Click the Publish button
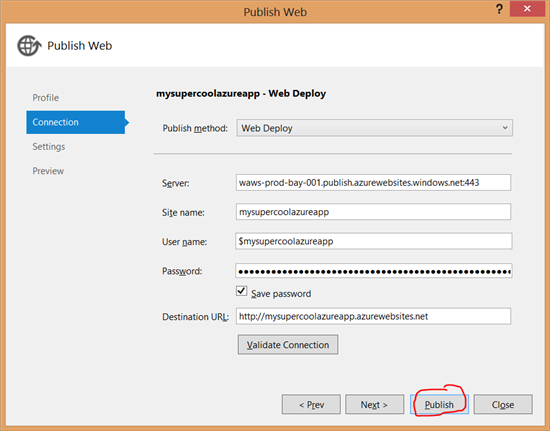 click(439, 404)
